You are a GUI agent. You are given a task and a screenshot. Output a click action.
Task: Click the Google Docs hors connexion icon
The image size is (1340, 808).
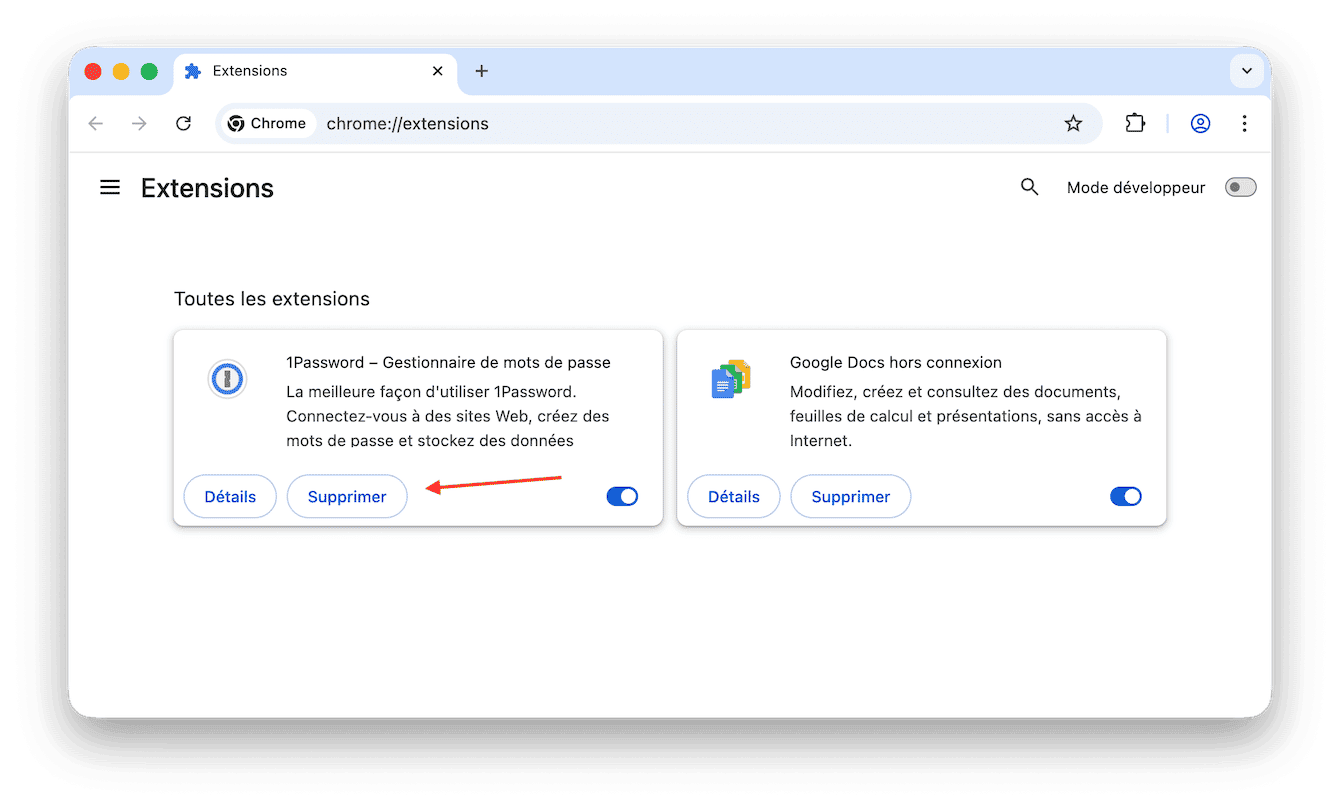pos(731,379)
